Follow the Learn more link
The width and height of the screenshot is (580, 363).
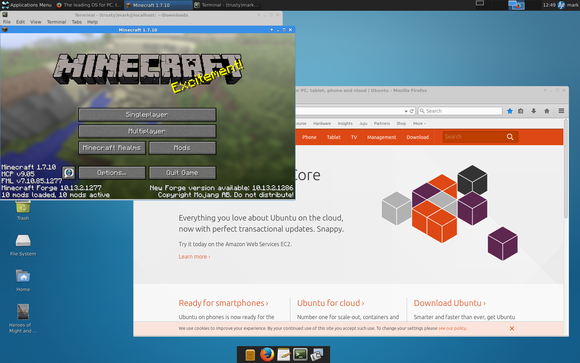[195, 256]
